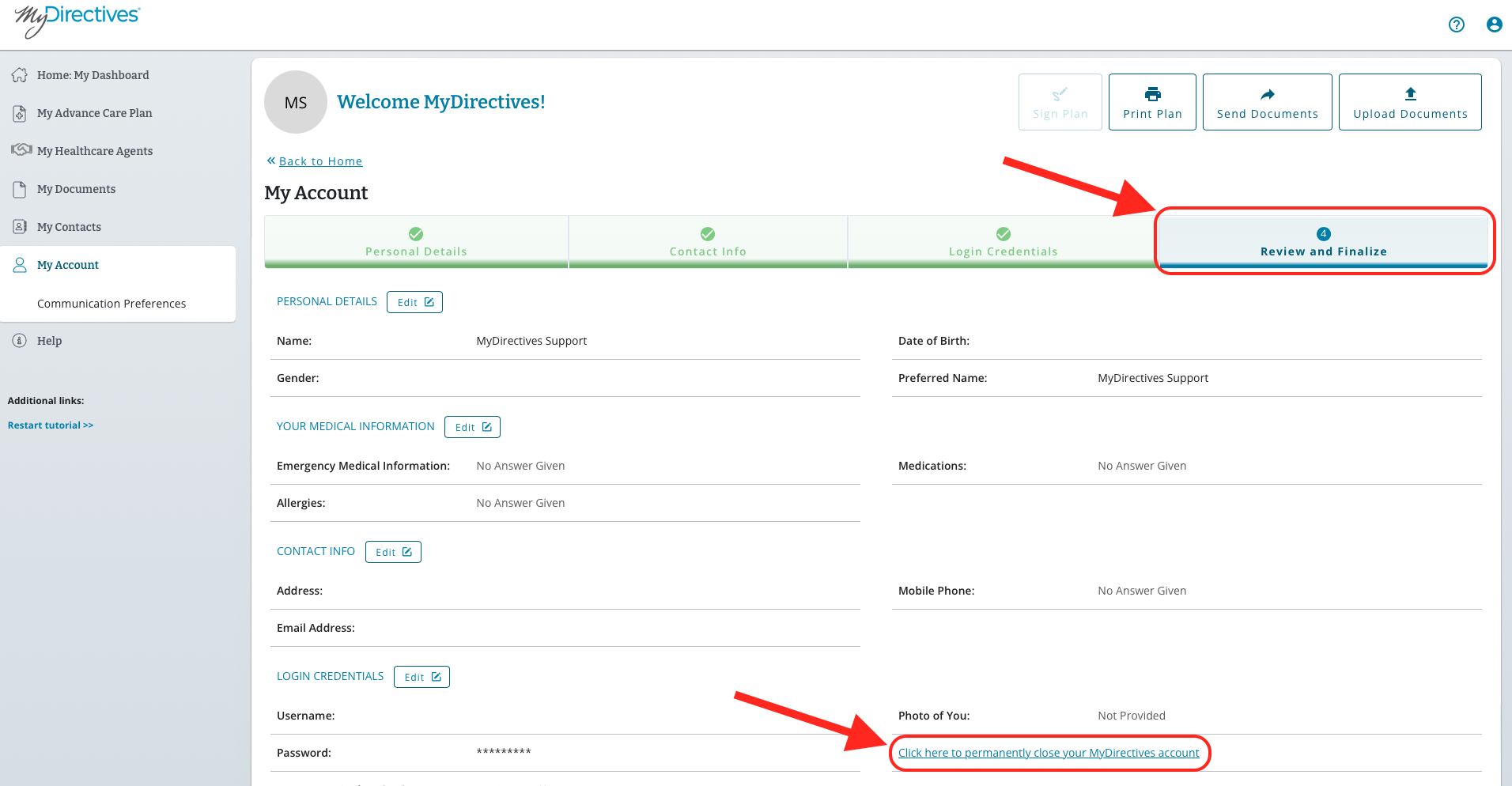Viewport: 1512px width, 786px height.
Task: Click step number 4 circle icon
Action: (1324, 234)
